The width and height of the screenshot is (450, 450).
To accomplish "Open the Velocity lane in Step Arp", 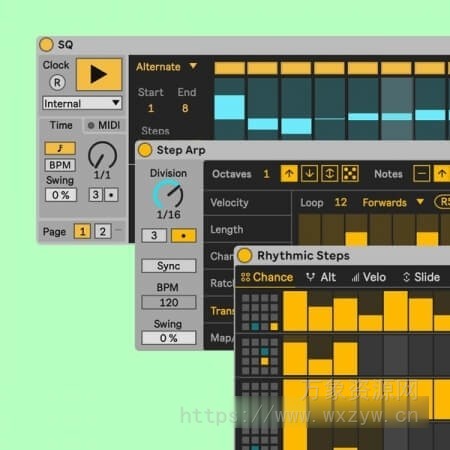I will [x=247, y=203].
